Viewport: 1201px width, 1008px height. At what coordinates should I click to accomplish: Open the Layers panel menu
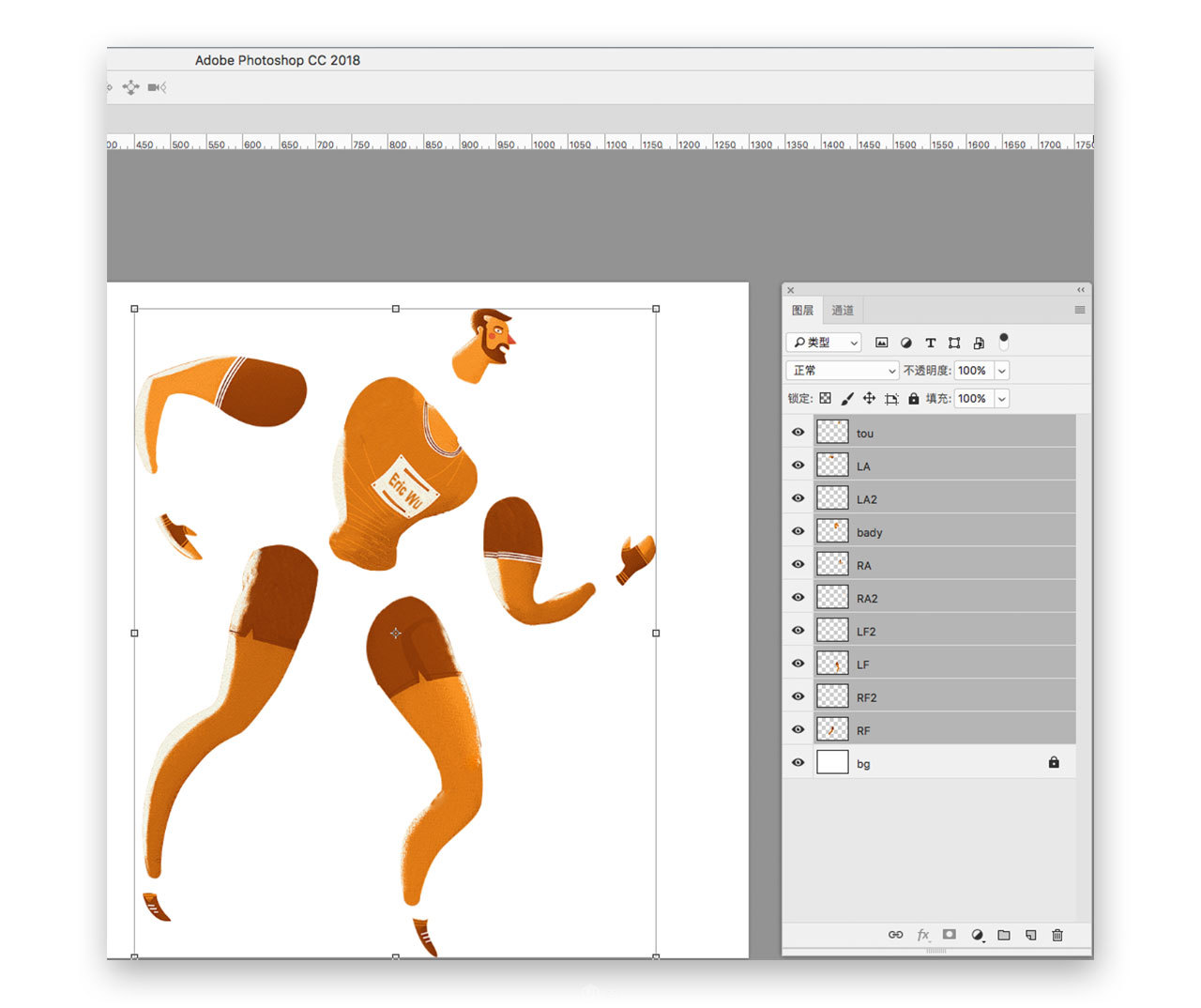[x=1080, y=310]
